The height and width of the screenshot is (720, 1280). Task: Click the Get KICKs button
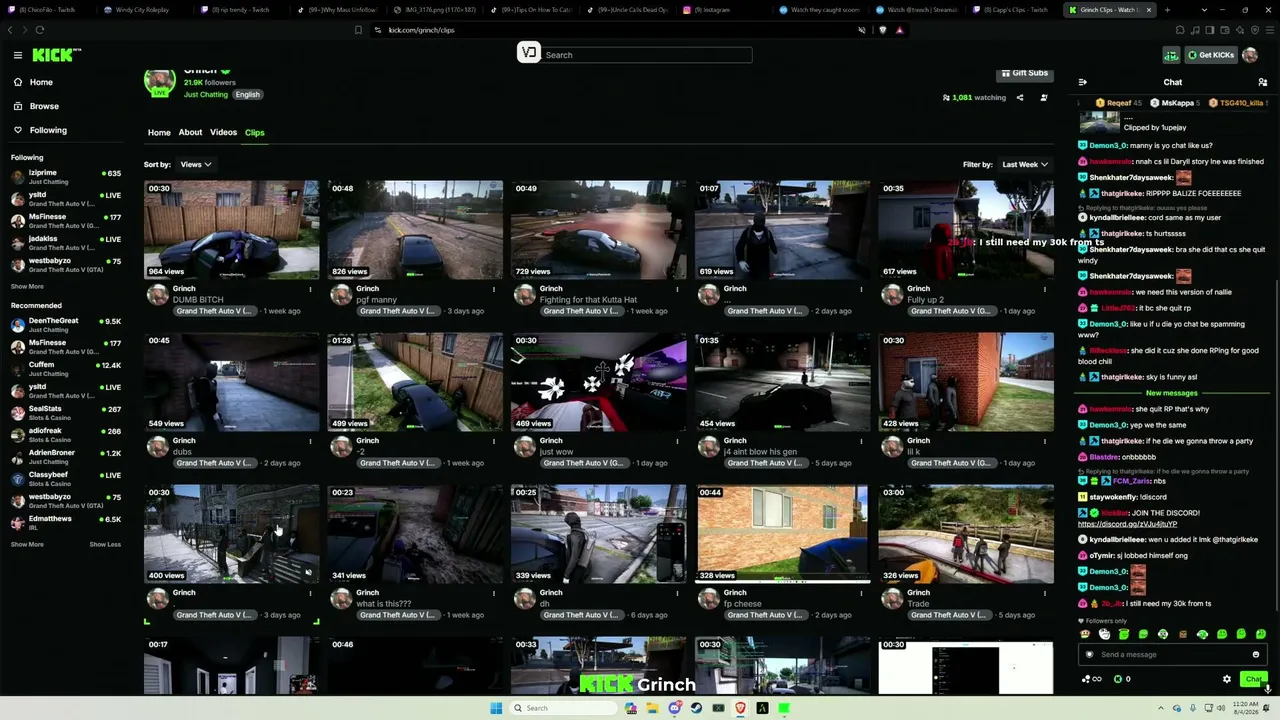[1210, 55]
